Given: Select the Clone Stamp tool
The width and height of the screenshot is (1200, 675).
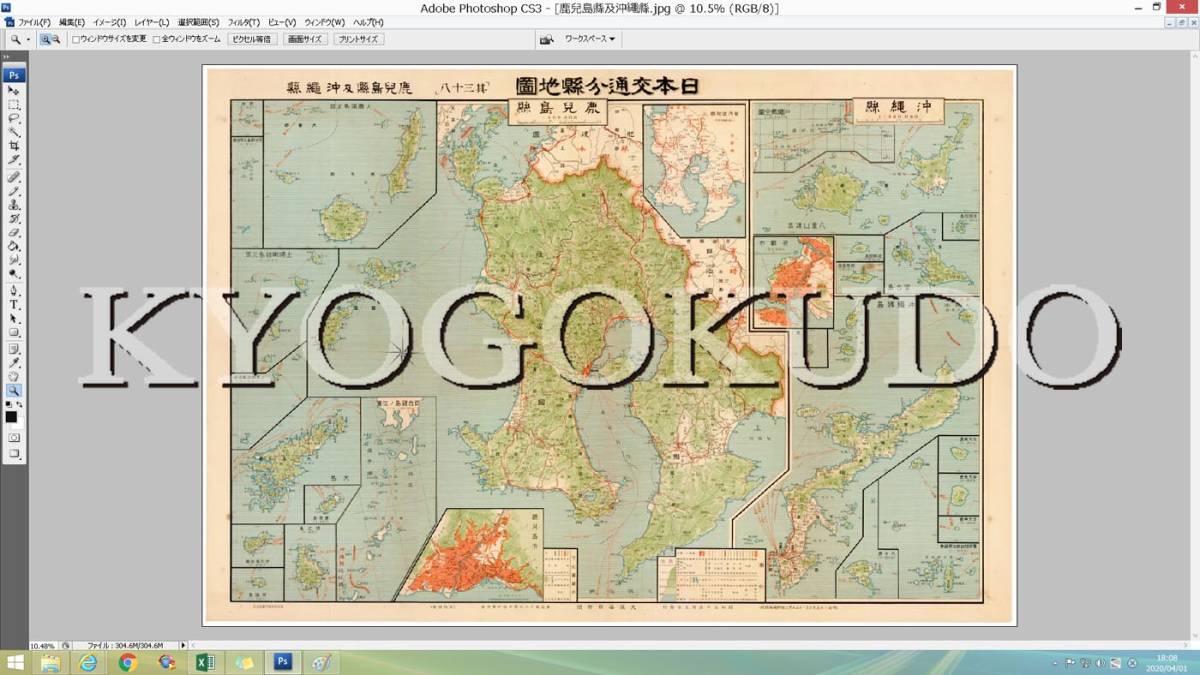Looking at the screenshot, I should [x=14, y=204].
